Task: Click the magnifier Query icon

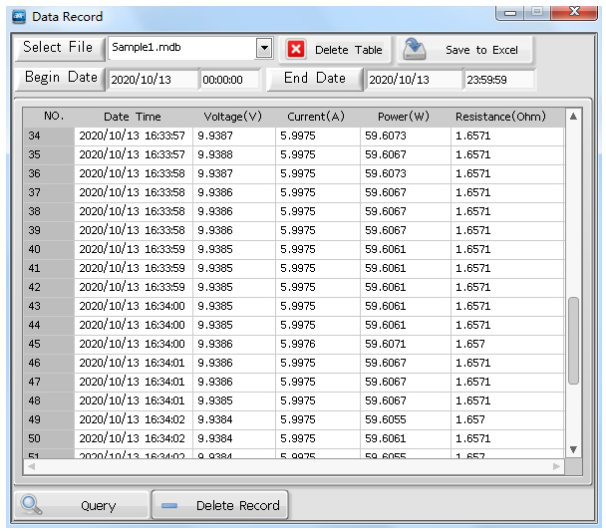Action: pos(32,504)
